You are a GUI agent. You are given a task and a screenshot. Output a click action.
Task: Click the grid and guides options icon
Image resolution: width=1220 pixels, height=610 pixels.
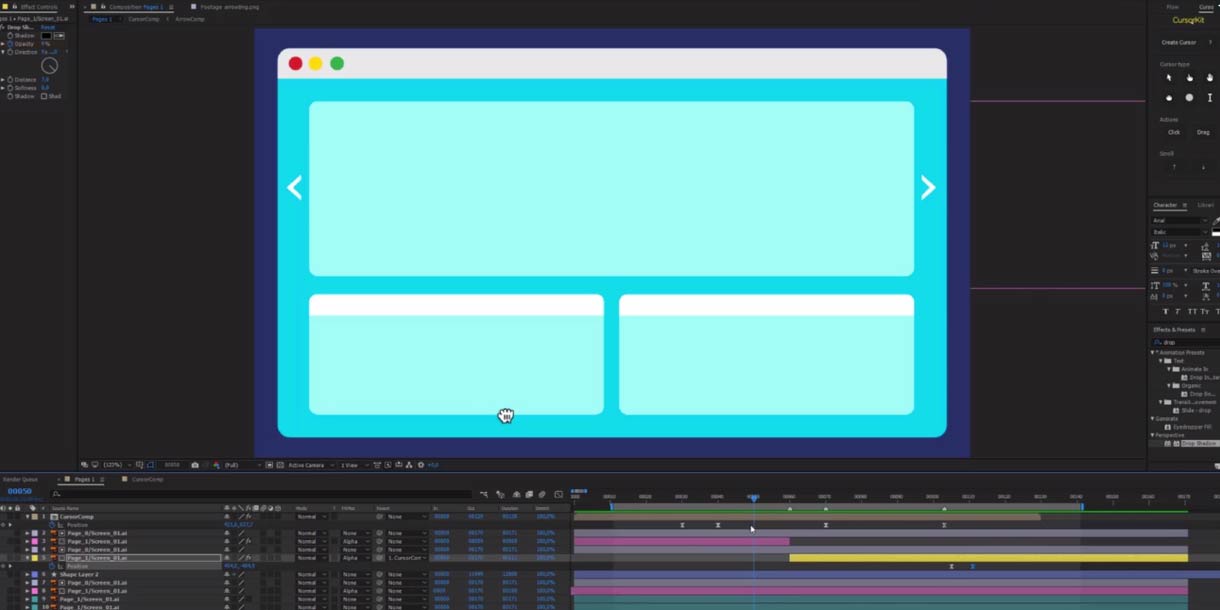(x=139, y=465)
